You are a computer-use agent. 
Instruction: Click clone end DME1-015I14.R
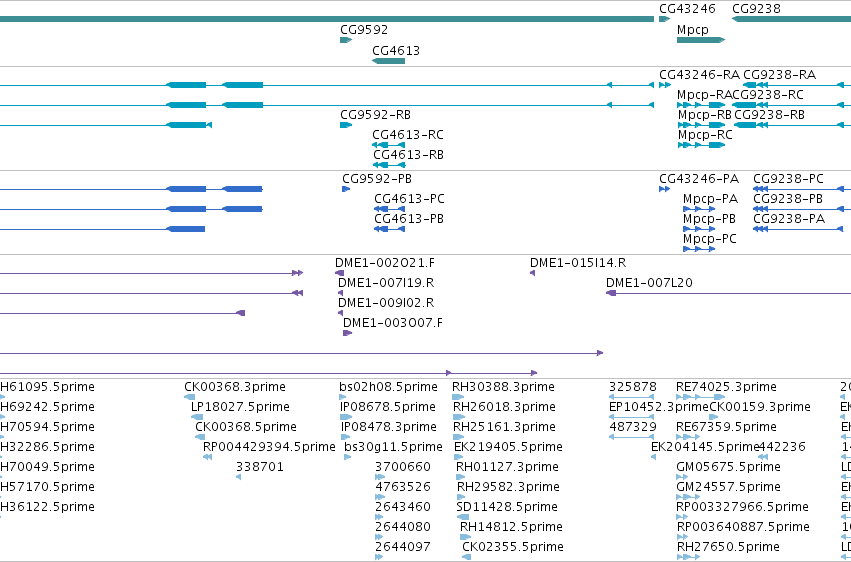[578, 263]
